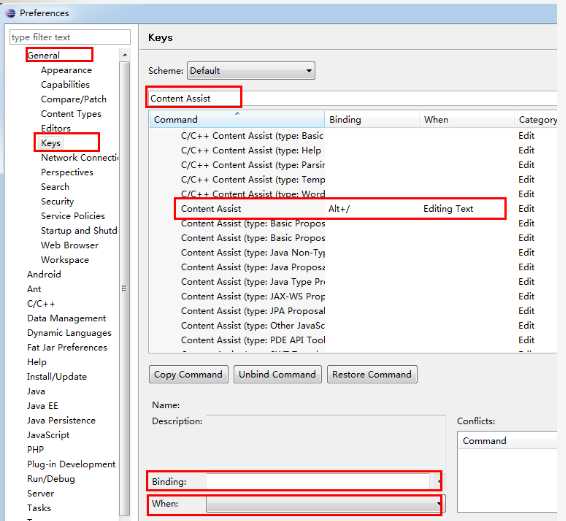Sort by the Binding column header
Image resolution: width=566 pixels, height=521 pixels.
pos(372,120)
